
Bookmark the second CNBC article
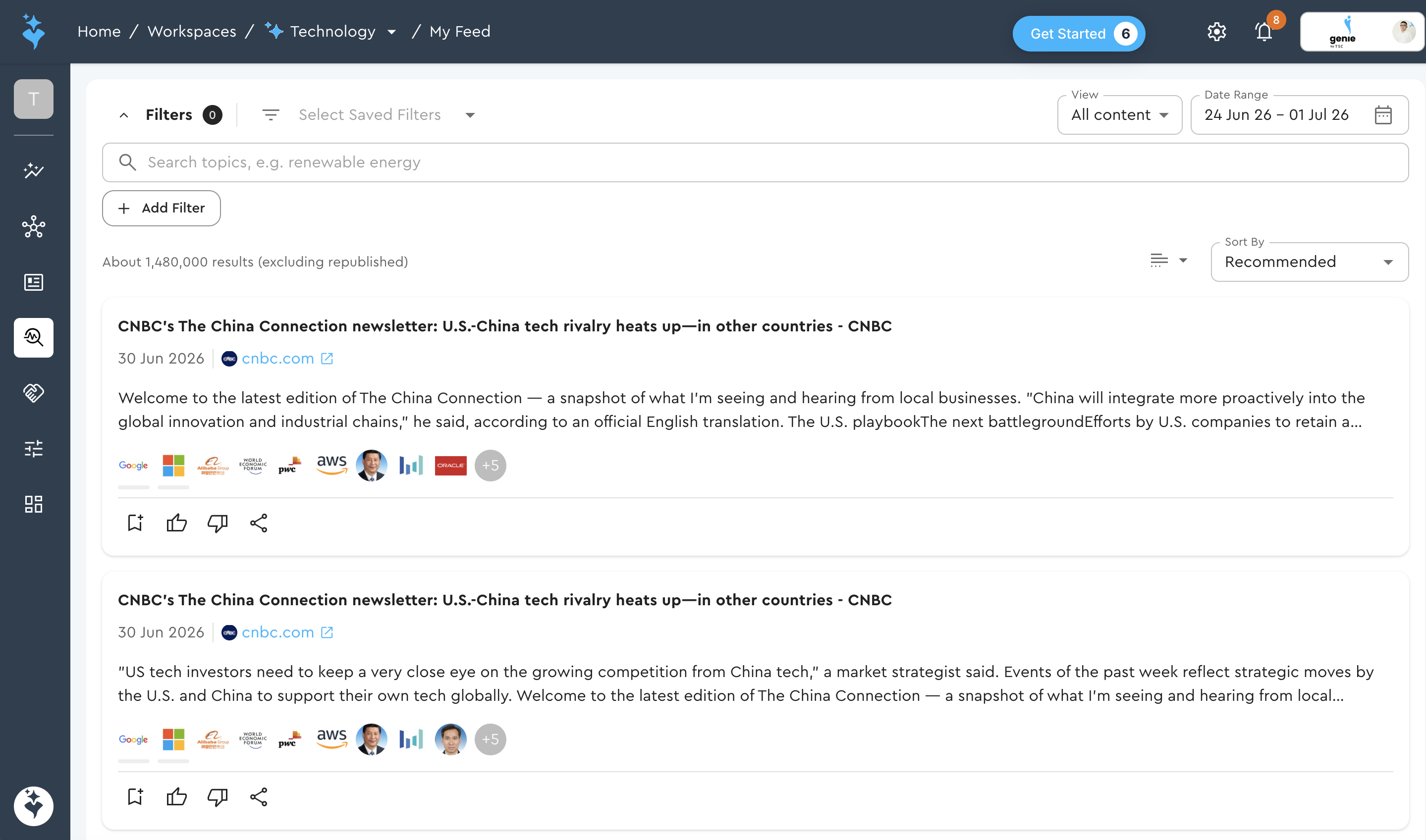coord(135,796)
